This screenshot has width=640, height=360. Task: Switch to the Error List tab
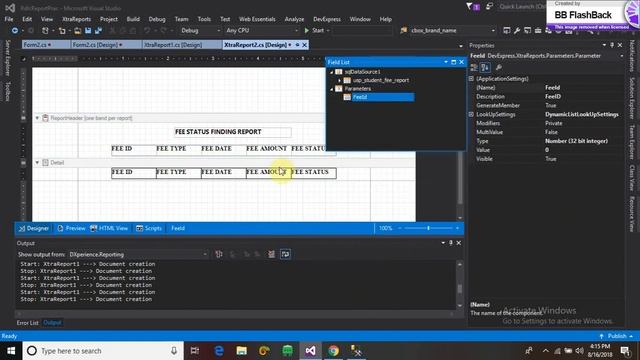click(27, 323)
